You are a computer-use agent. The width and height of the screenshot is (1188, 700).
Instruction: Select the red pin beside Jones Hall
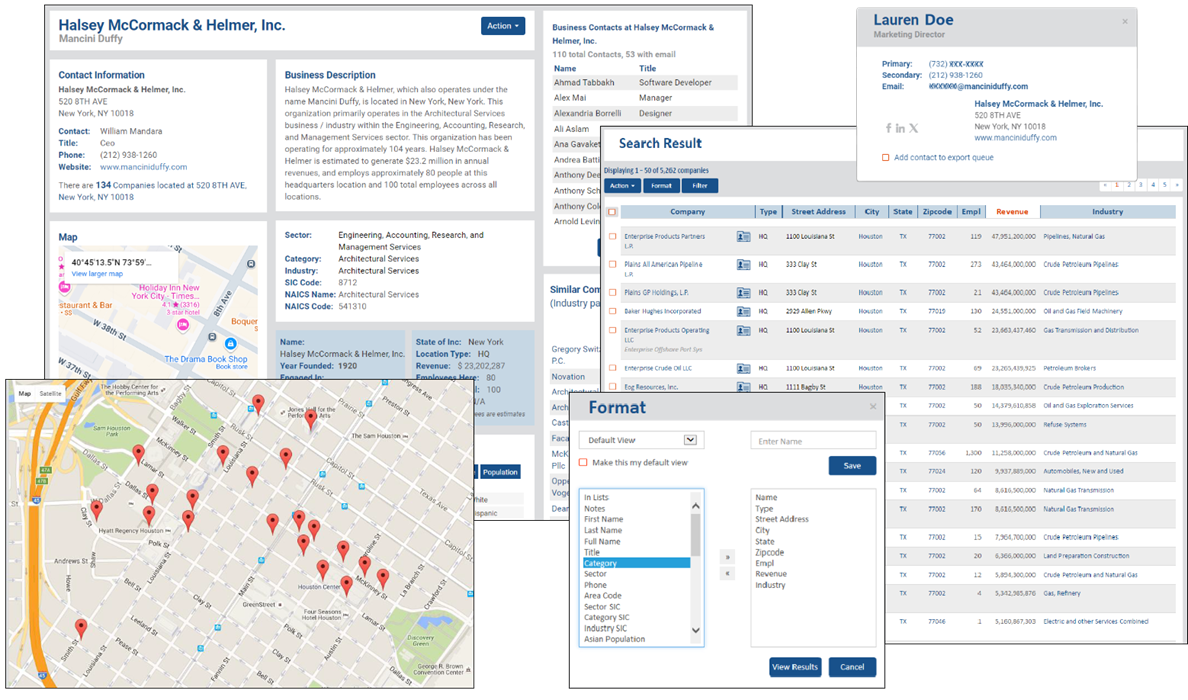coord(311,419)
